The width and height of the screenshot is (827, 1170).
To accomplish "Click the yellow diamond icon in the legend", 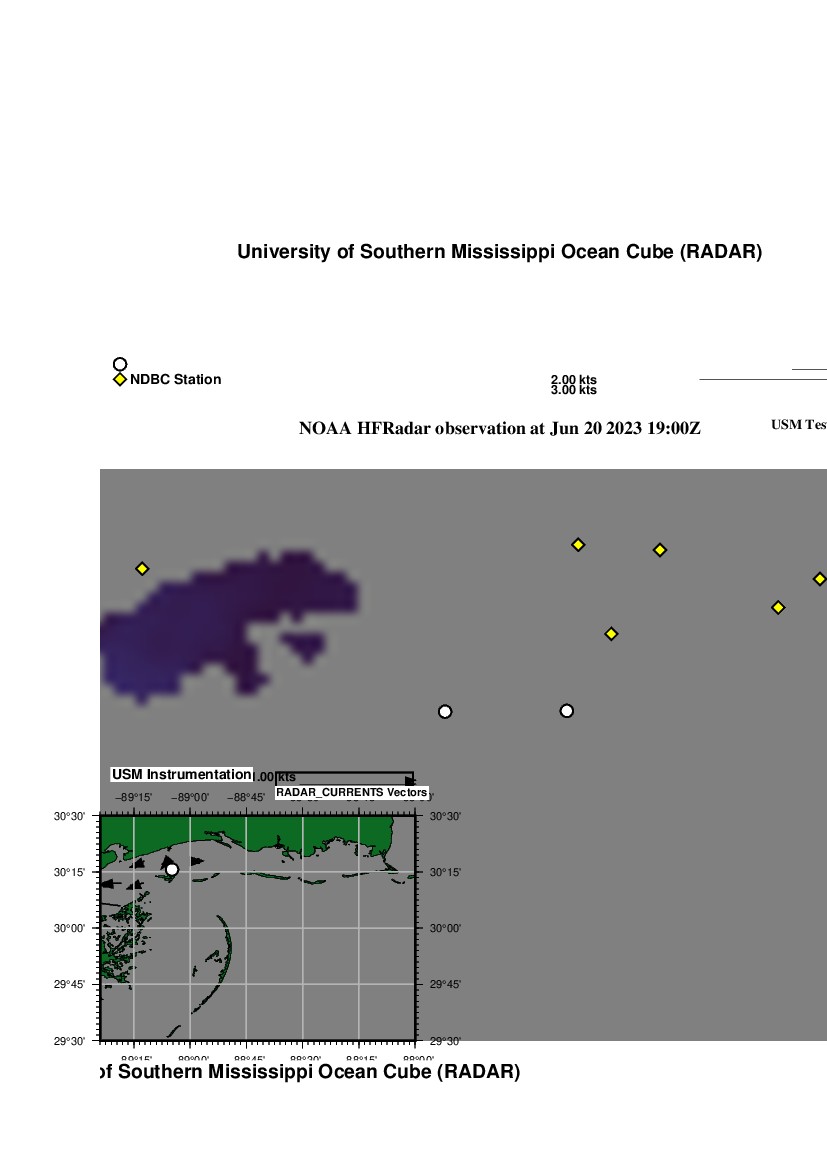I will (x=120, y=380).
